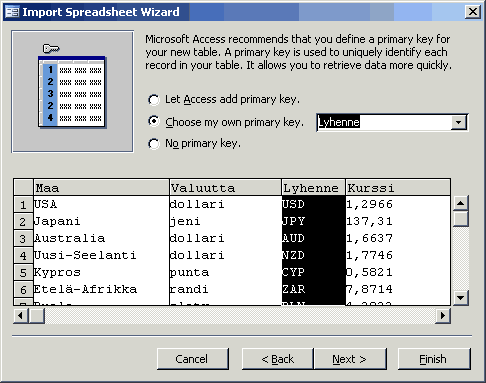Click the Japani cell
Image resolution: width=486 pixels, height=383 pixels.
point(101,221)
